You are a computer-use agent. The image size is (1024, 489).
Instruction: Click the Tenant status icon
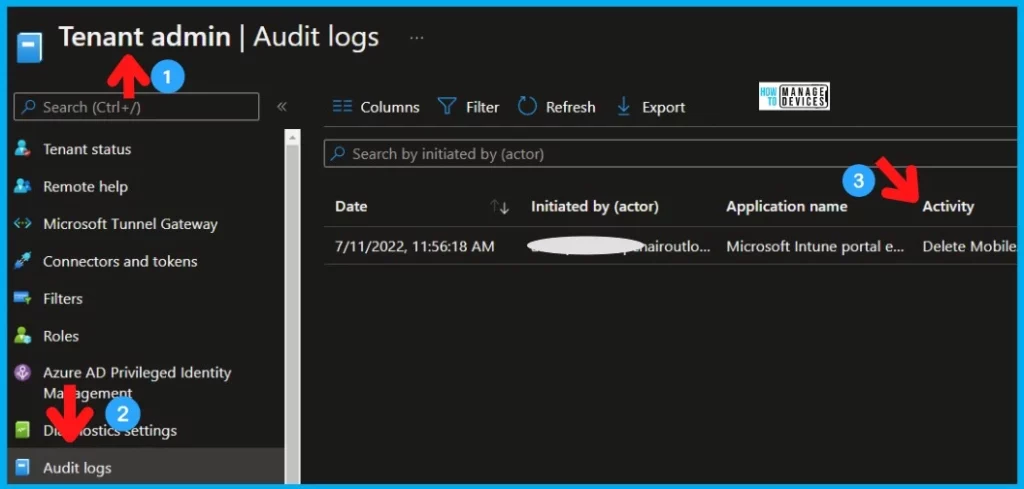click(22, 149)
